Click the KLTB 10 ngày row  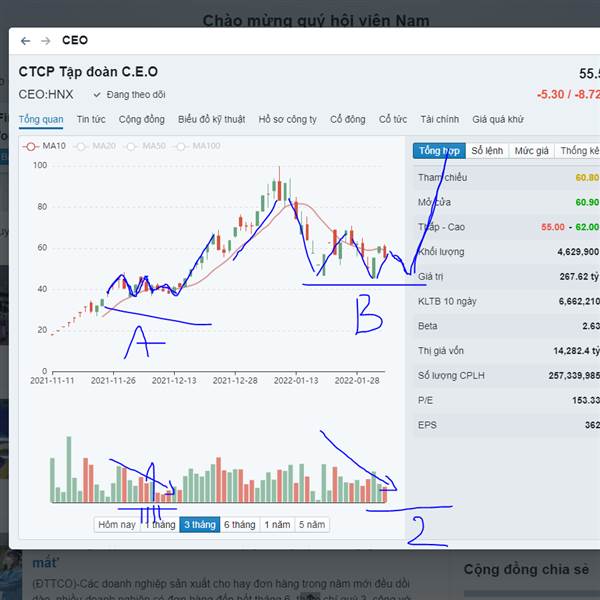[507, 301]
